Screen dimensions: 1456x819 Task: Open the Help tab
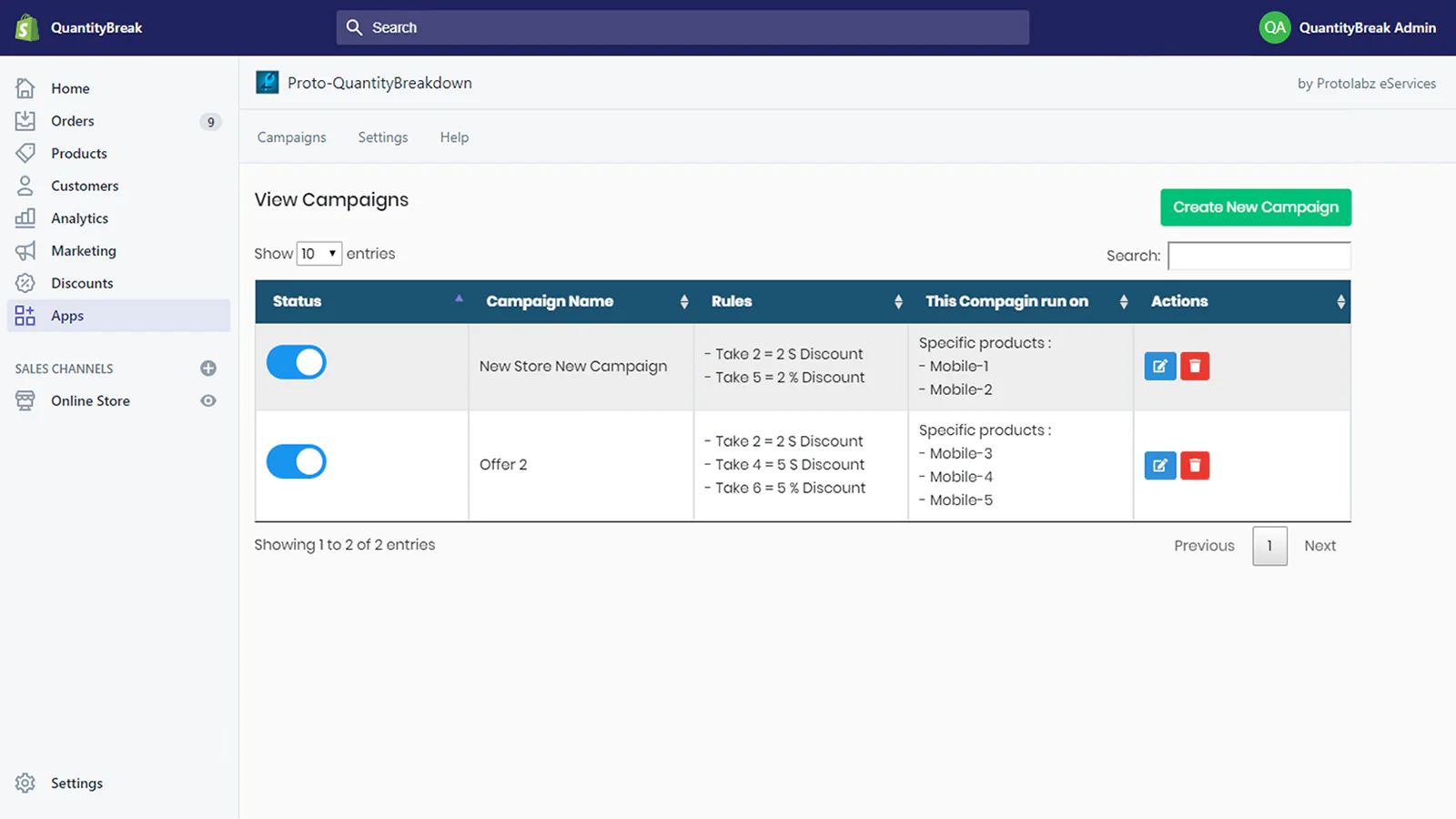click(454, 137)
